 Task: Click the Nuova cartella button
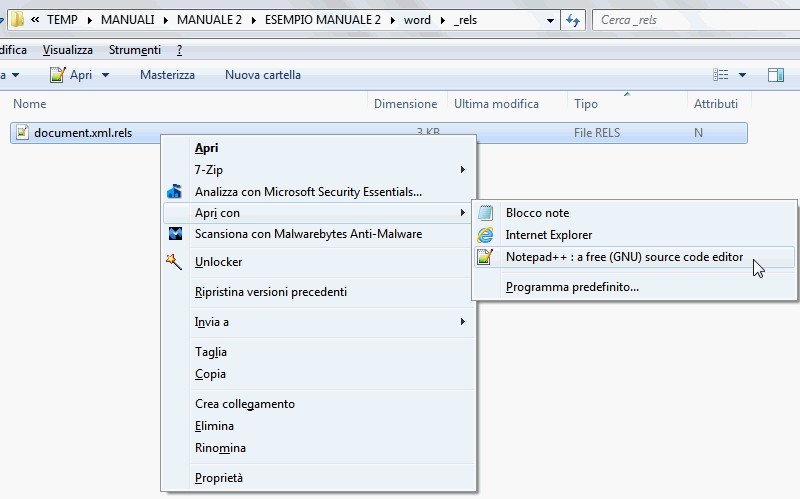click(x=262, y=75)
